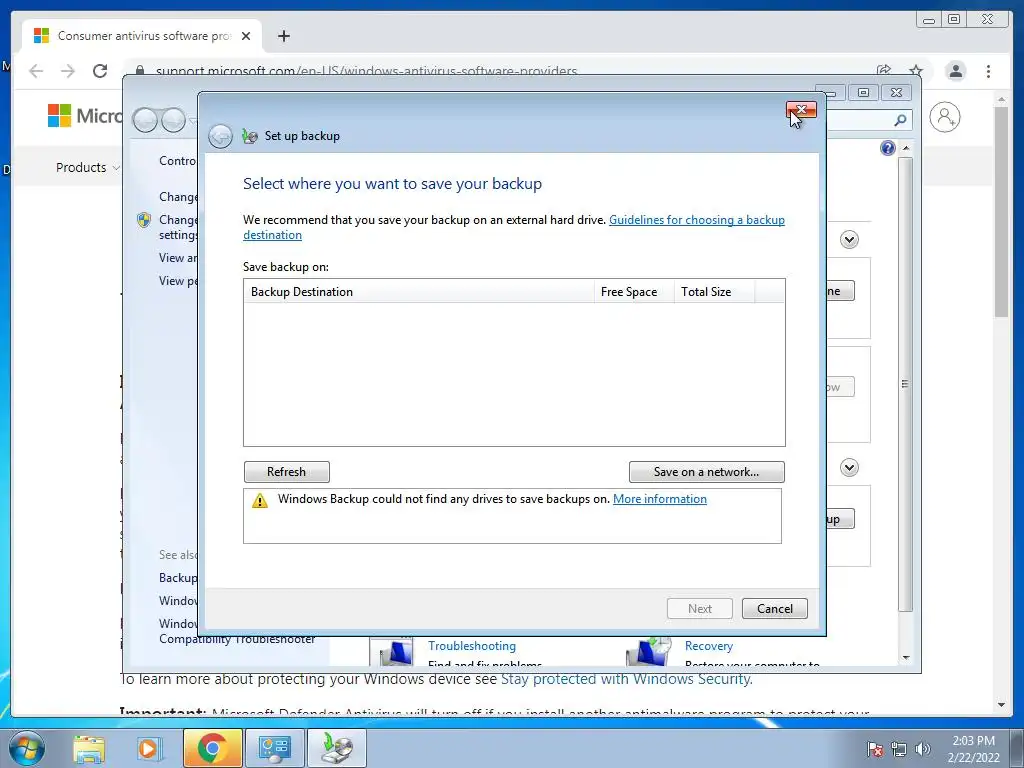The height and width of the screenshot is (768, 1024).
Task: Click the Control Panel taskbar button
Action: (x=274, y=748)
